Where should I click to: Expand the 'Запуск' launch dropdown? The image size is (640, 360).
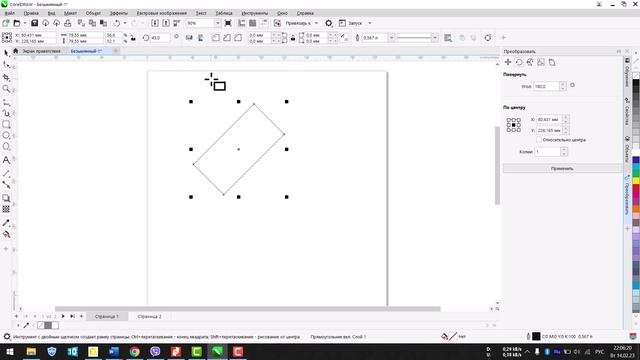pos(370,23)
